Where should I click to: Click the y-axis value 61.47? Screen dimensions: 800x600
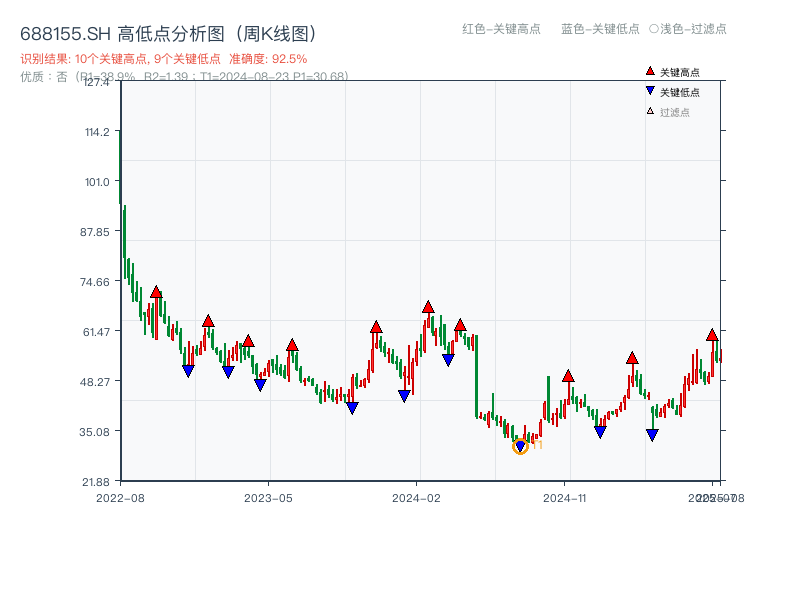[96, 332]
